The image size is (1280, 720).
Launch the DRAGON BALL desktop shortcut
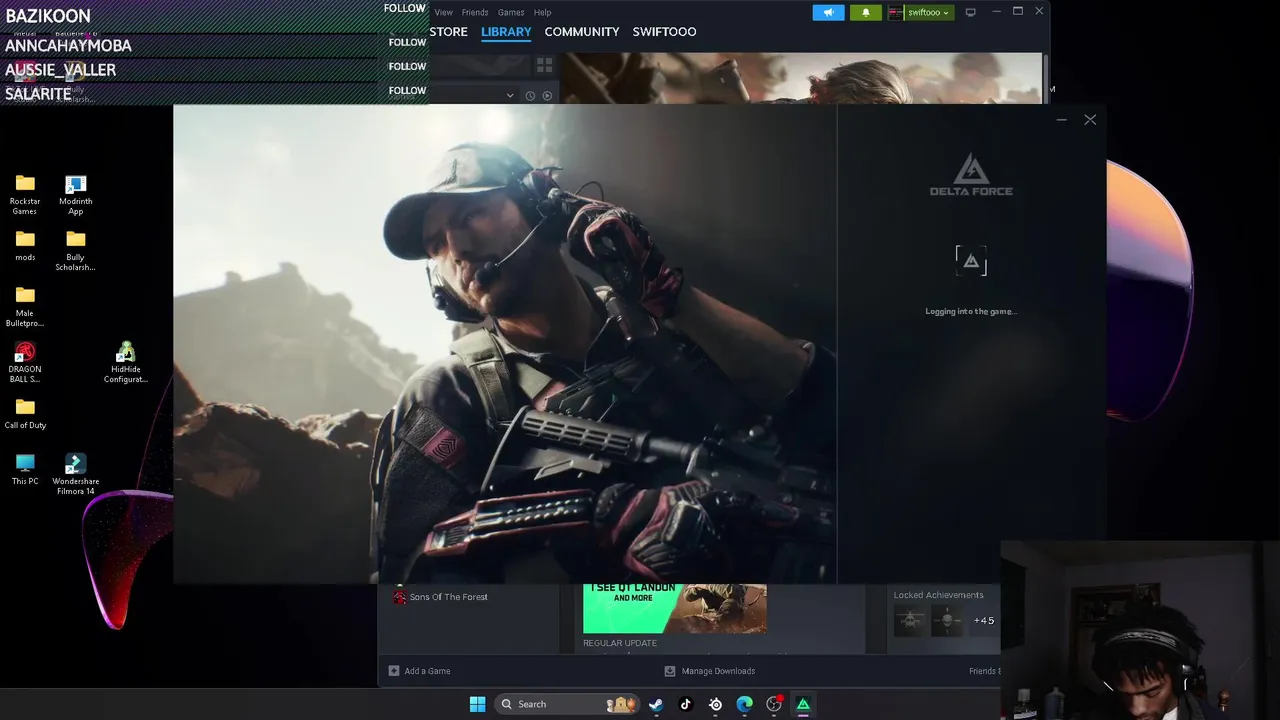pos(25,362)
